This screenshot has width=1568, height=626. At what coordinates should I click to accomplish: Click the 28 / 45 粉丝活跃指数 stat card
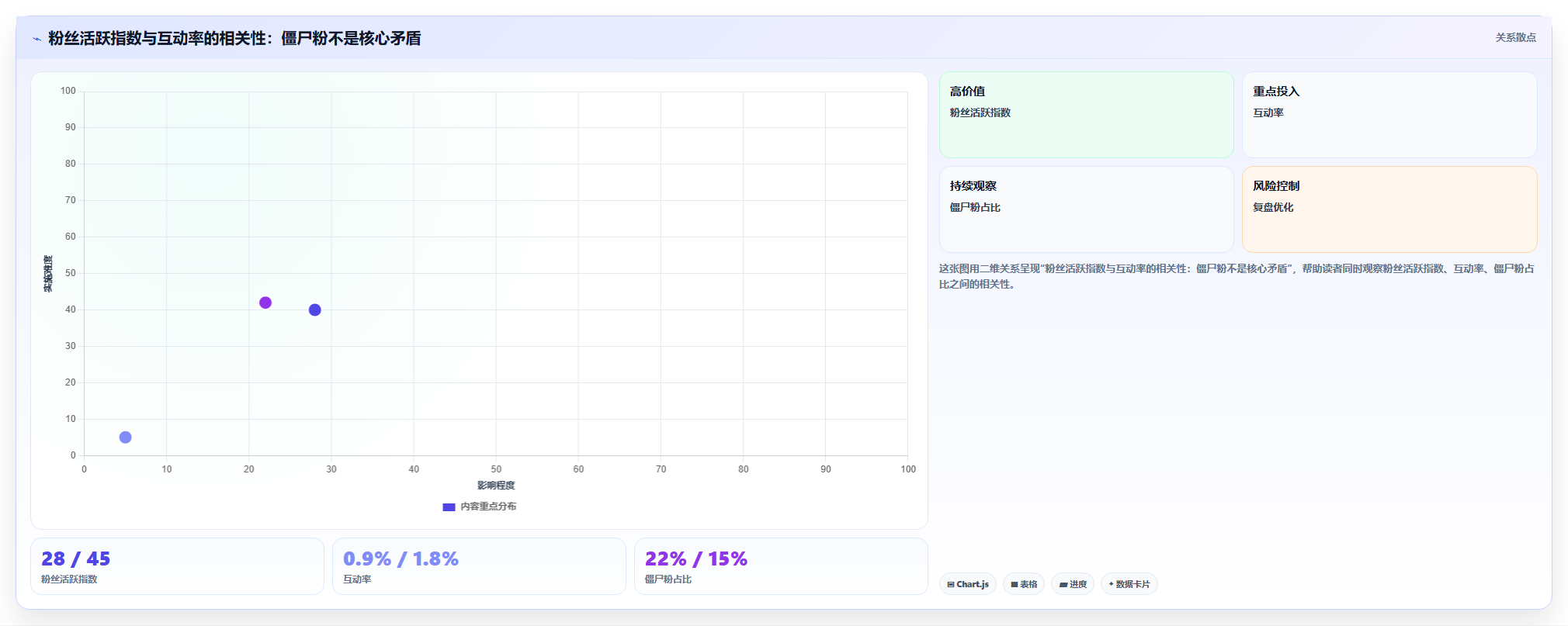177,566
